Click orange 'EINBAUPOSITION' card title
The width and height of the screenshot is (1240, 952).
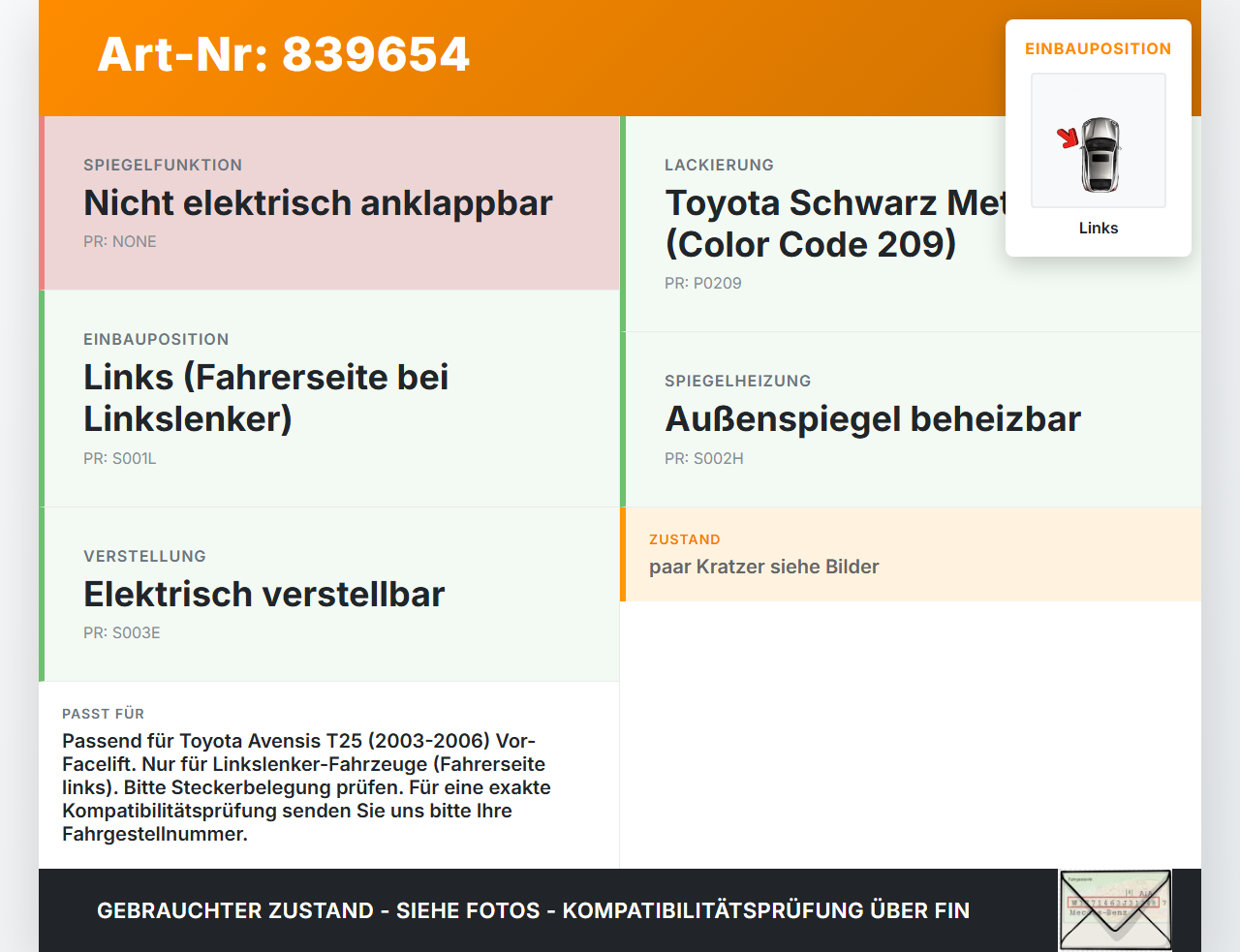click(1099, 48)
